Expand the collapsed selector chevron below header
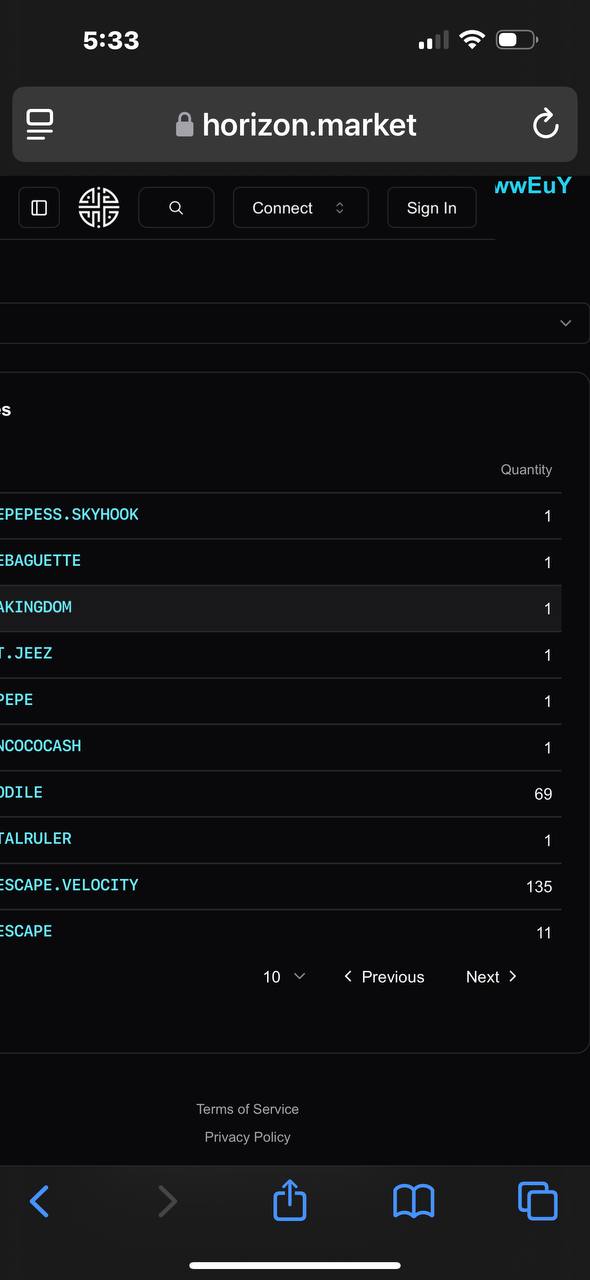This screenshot has width=590, height=1280. pyautogui.click(x=566, y=323)
